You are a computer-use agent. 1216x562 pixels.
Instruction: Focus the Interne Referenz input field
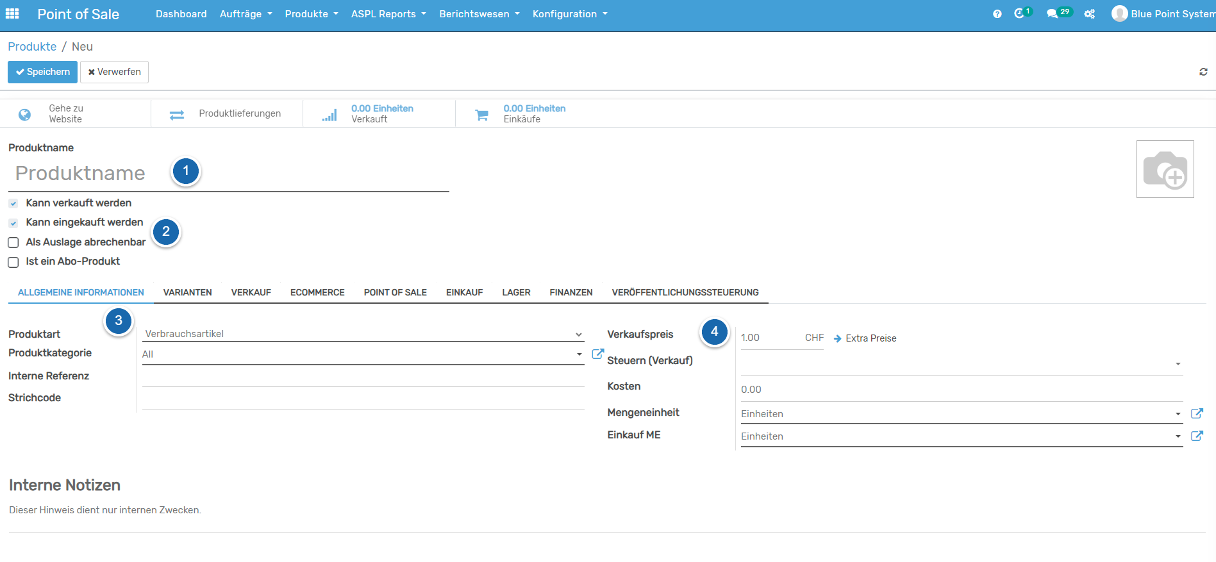coord(363,376)
